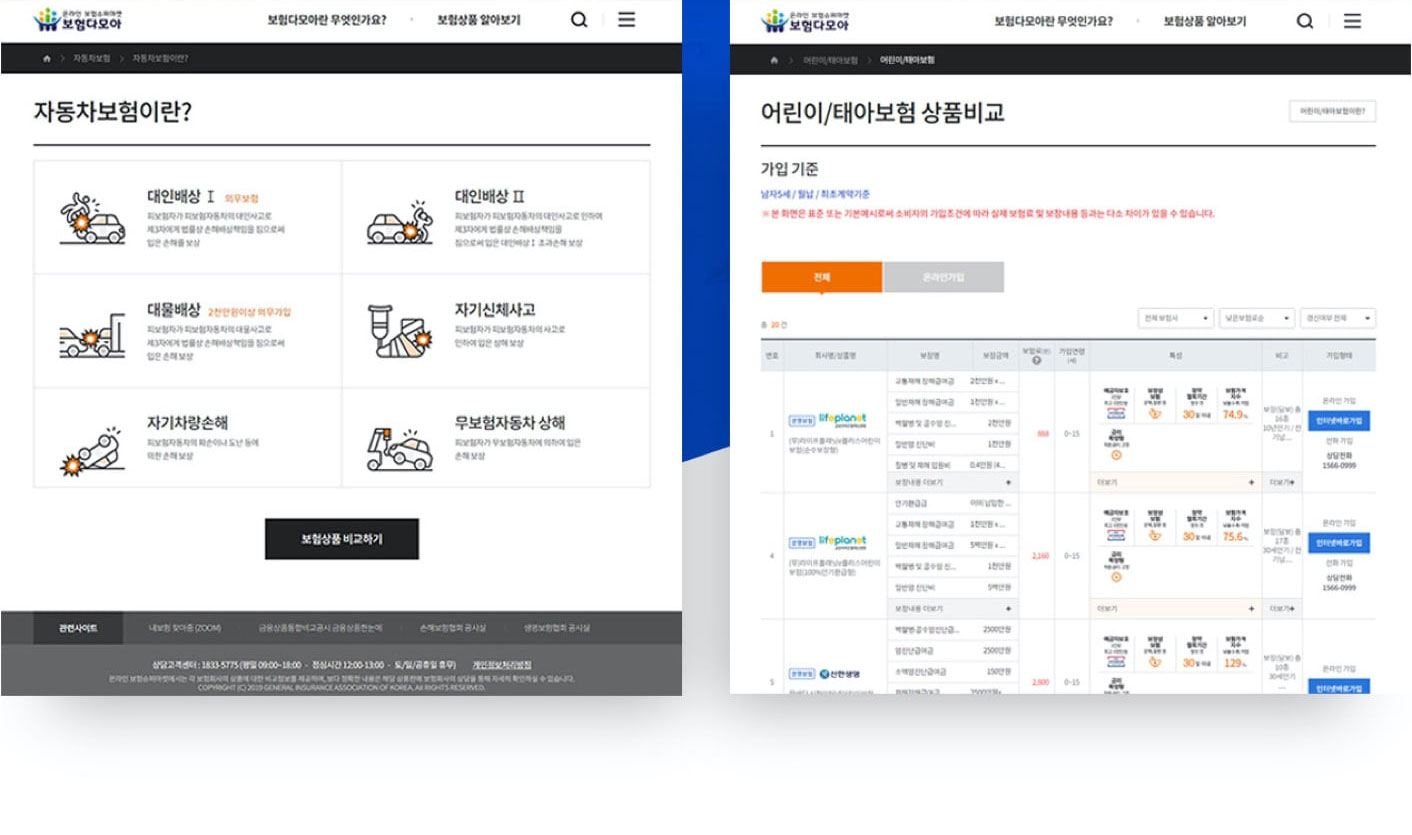
Task: Click the 대인배상 I car-pedestrian accident icon
Action: tap(92, 218)
